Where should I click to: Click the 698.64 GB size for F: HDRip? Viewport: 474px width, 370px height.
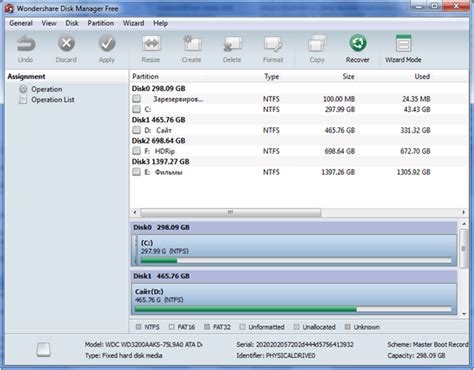point(340,151)
